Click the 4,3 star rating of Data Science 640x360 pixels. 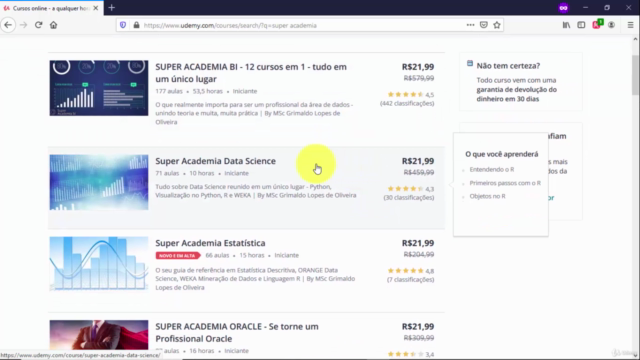pyautogui.click(x=411, y=189)
